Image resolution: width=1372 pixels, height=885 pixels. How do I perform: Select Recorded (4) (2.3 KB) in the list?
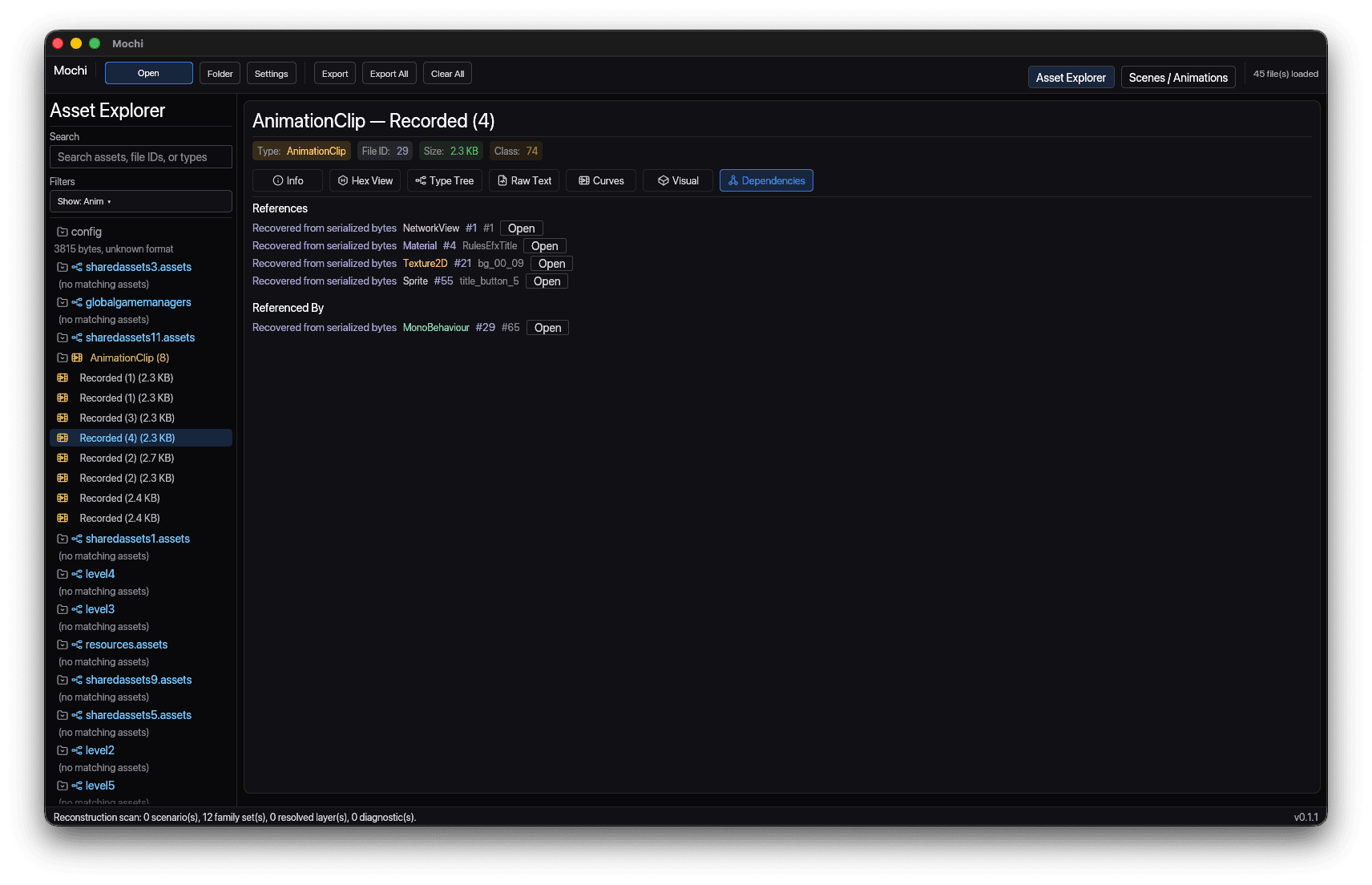coord(141,438)
